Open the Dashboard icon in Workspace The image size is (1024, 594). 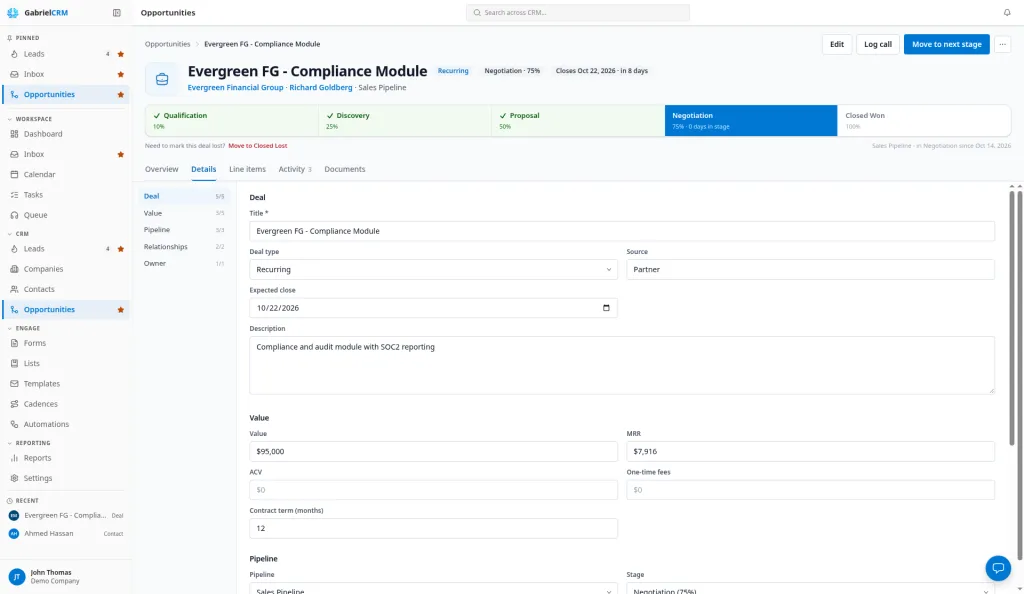click(x=14, y=134)
